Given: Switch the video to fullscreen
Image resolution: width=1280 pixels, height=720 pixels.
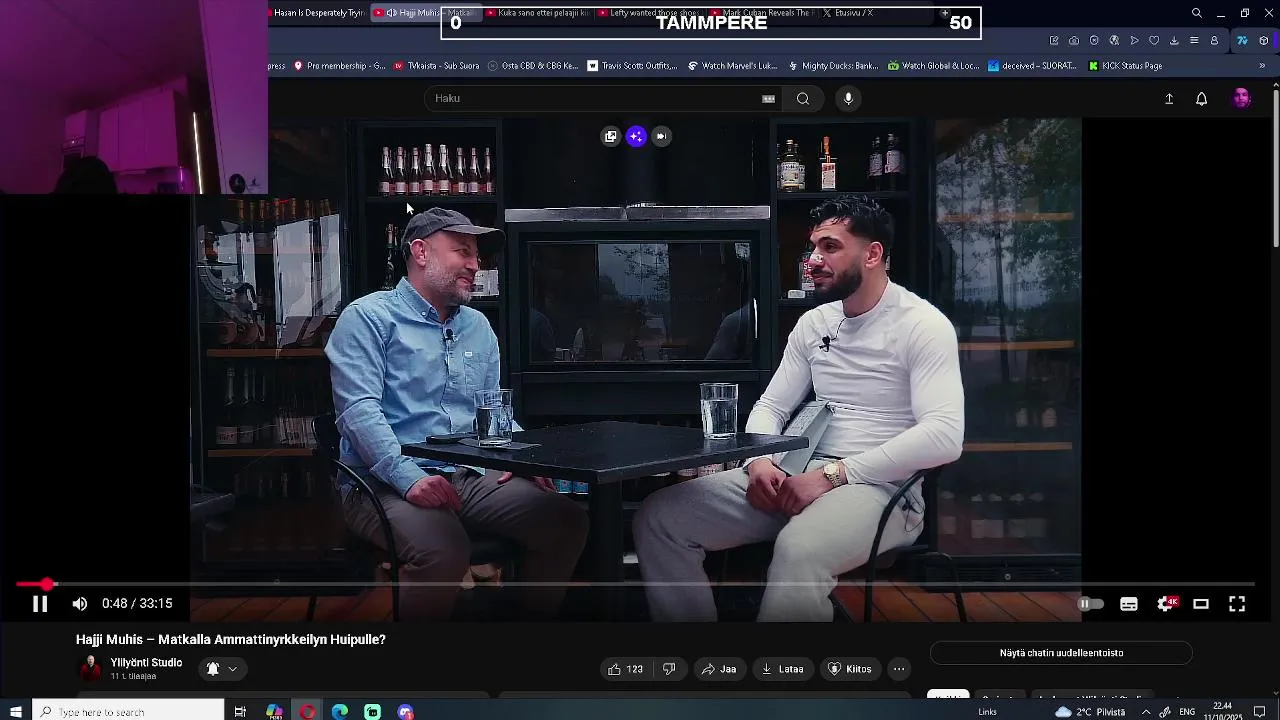Looking at the screenshot, I should (x=1237, y=604).
